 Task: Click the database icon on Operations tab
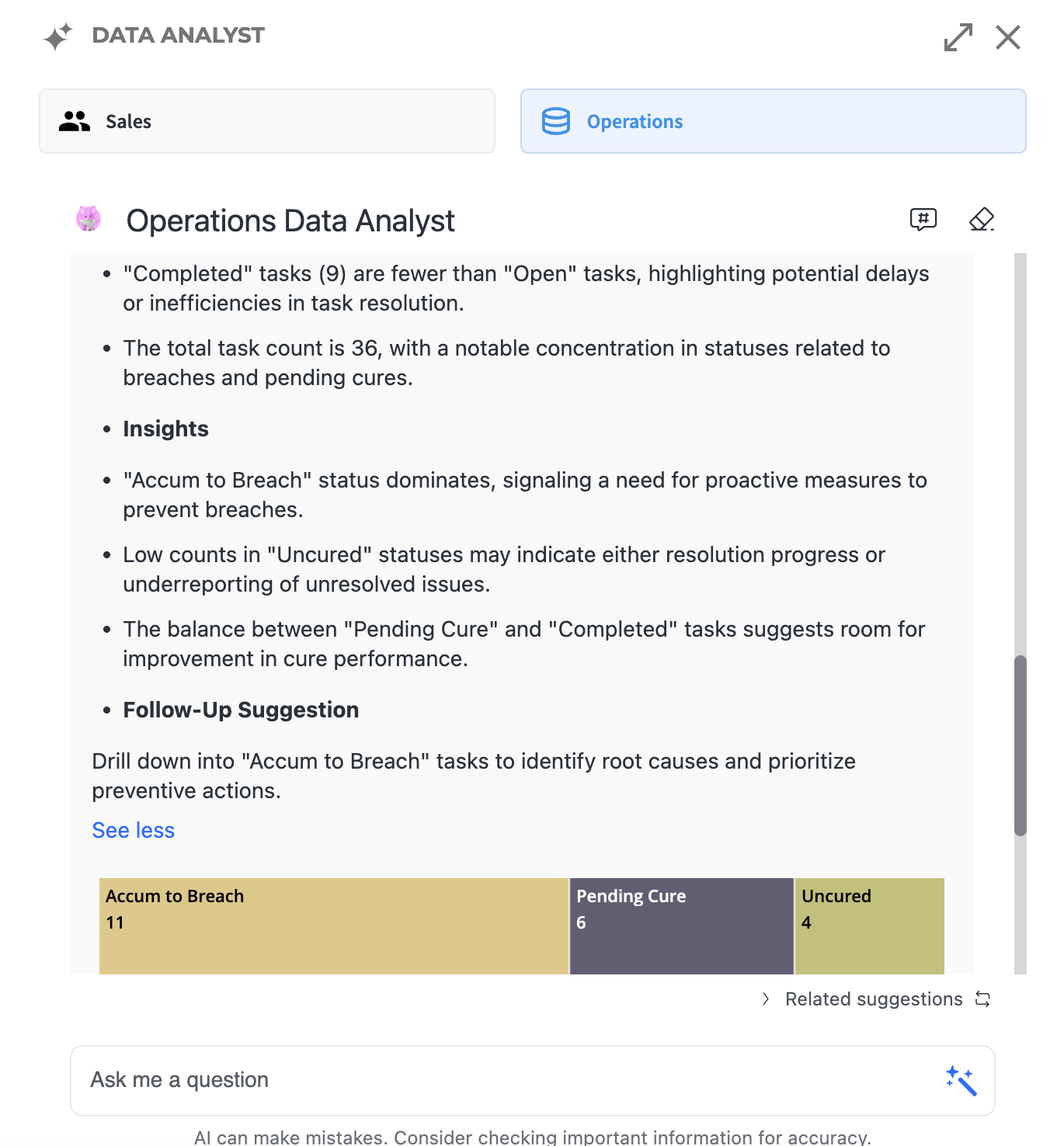coord(556,121)
